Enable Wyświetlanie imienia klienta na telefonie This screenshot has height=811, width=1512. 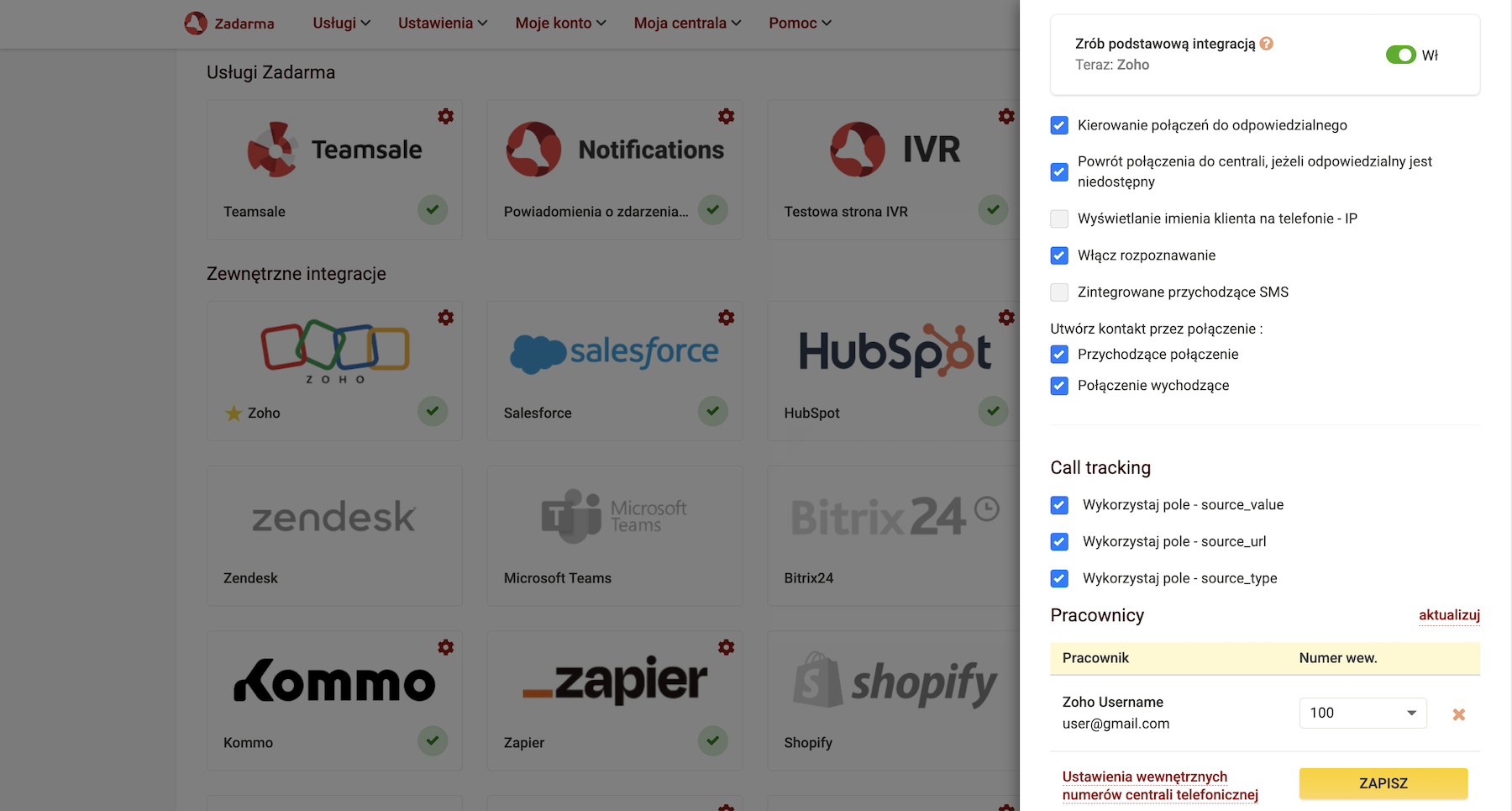point(1059,219)
